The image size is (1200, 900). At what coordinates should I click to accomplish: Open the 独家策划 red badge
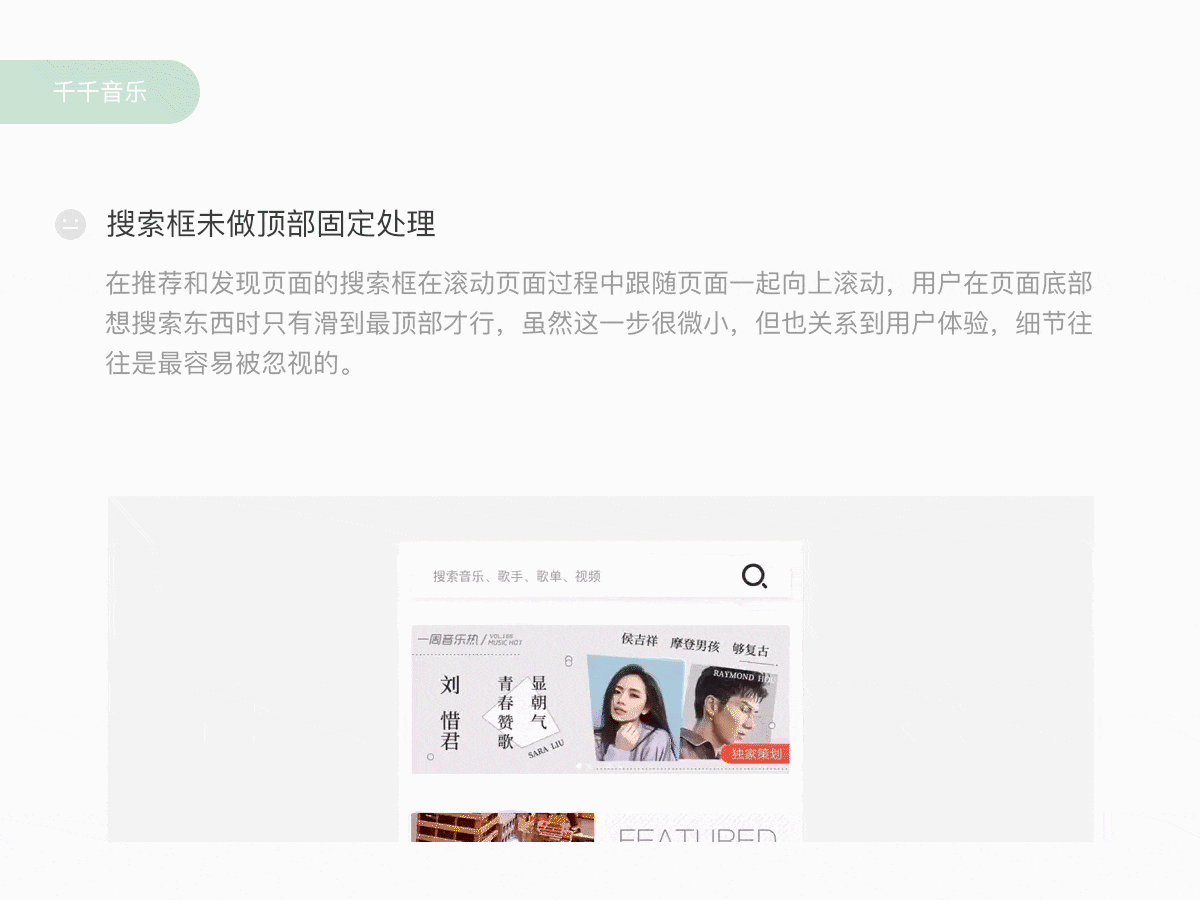tap(755, 754)
